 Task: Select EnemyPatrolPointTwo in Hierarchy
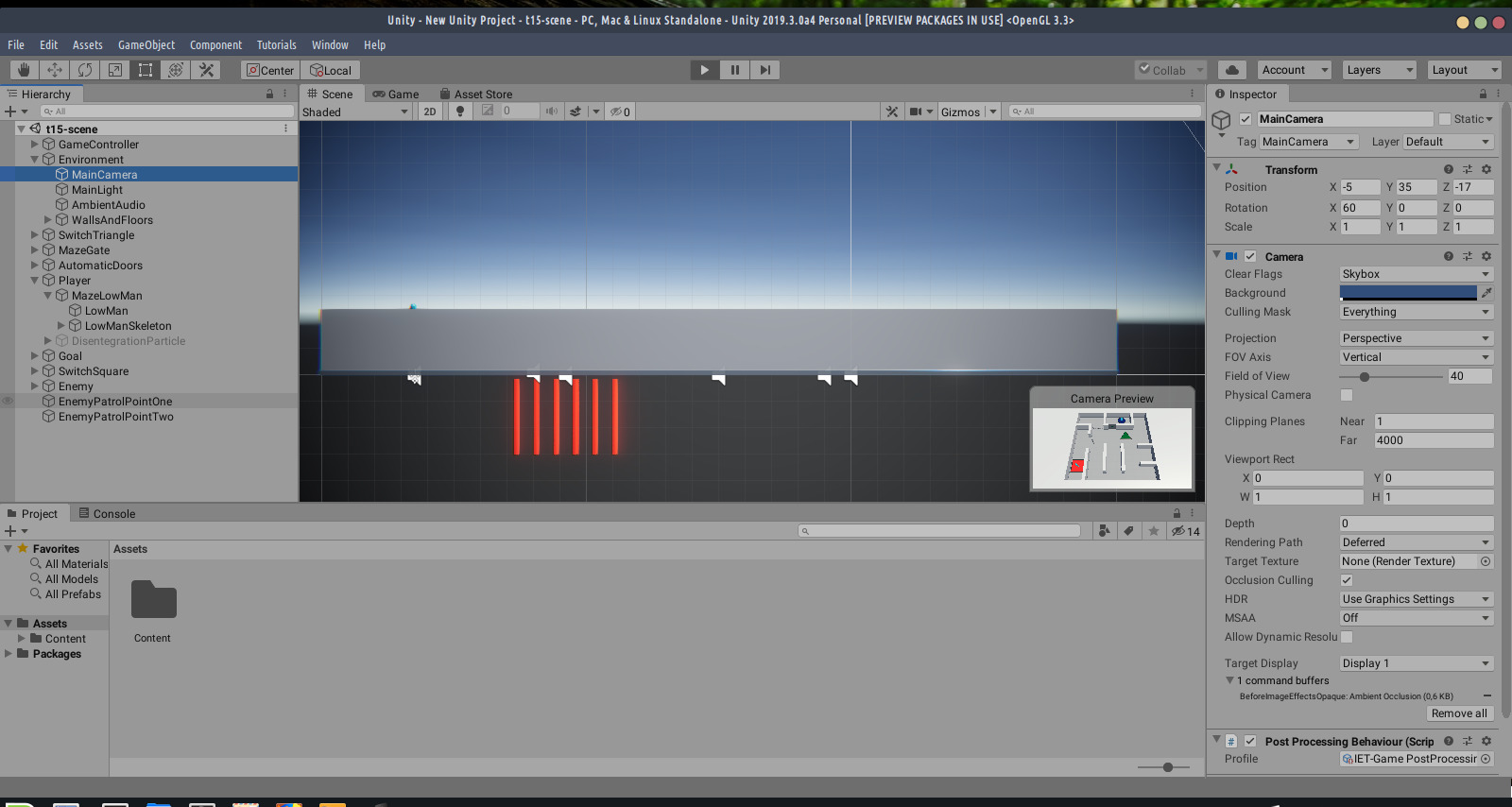(x=116, y=417)
